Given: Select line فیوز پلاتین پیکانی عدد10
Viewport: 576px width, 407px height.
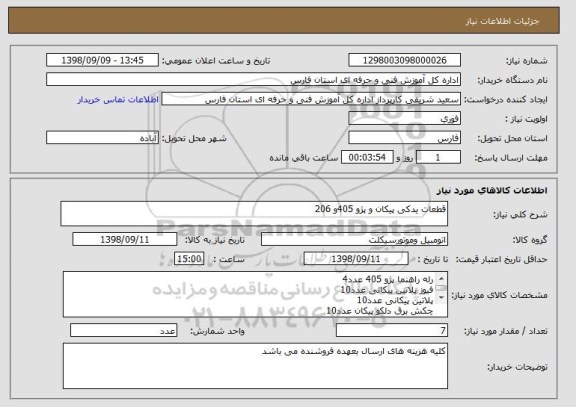Looking at the screenshot, I should point(387,290).
